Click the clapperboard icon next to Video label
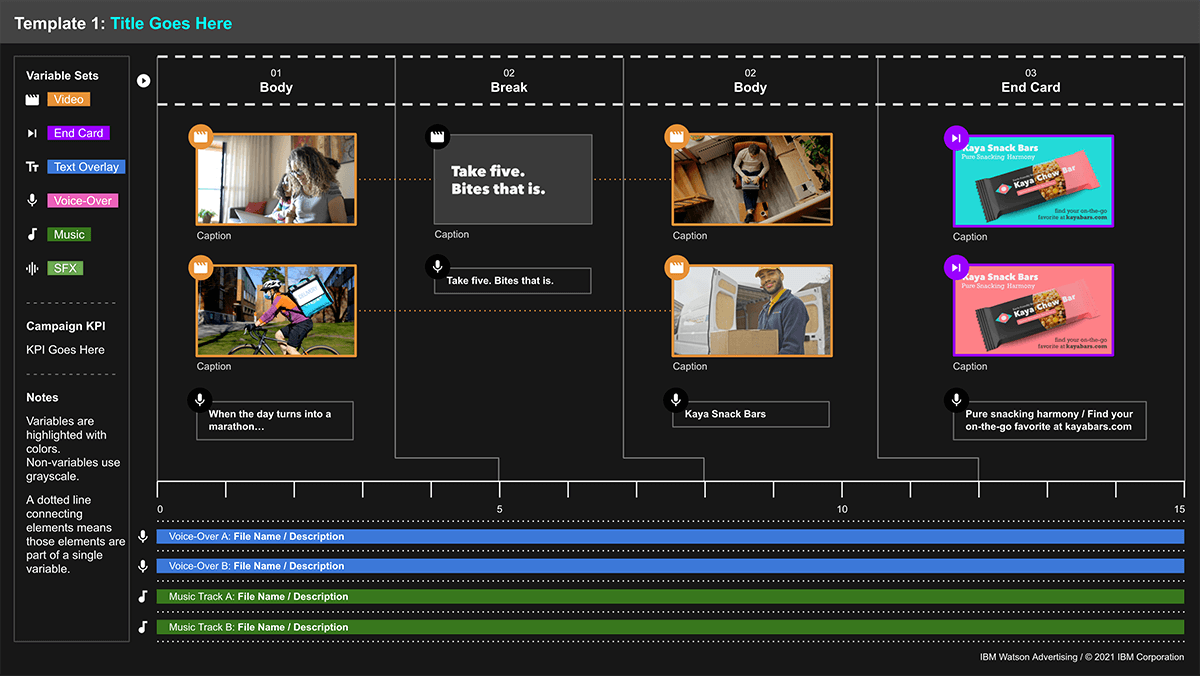Viewport: 1200px width, 676px height. [32, 99]
